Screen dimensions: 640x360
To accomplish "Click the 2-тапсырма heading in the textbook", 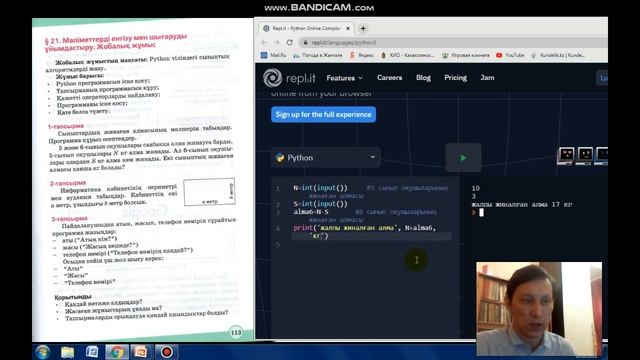I will [x=68, y=183].
